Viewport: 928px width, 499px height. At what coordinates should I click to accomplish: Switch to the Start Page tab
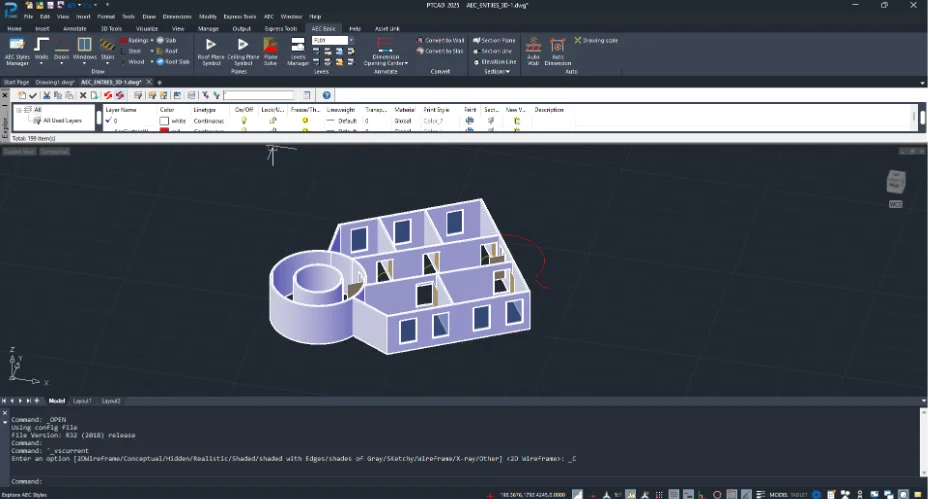(x=16, y=82)
